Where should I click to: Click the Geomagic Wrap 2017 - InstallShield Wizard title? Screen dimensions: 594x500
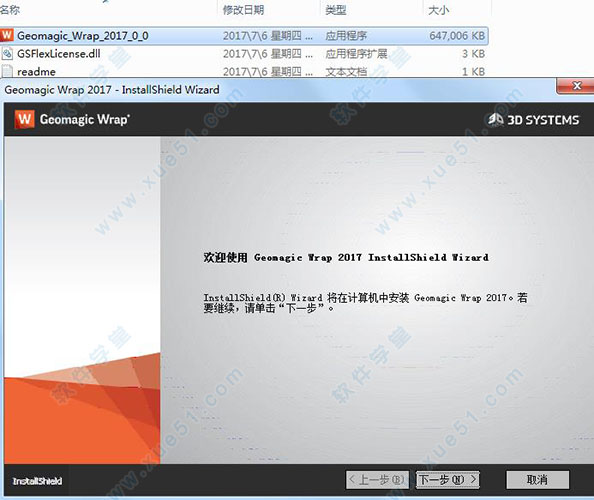pyautogui.click(x=112, y=90)
